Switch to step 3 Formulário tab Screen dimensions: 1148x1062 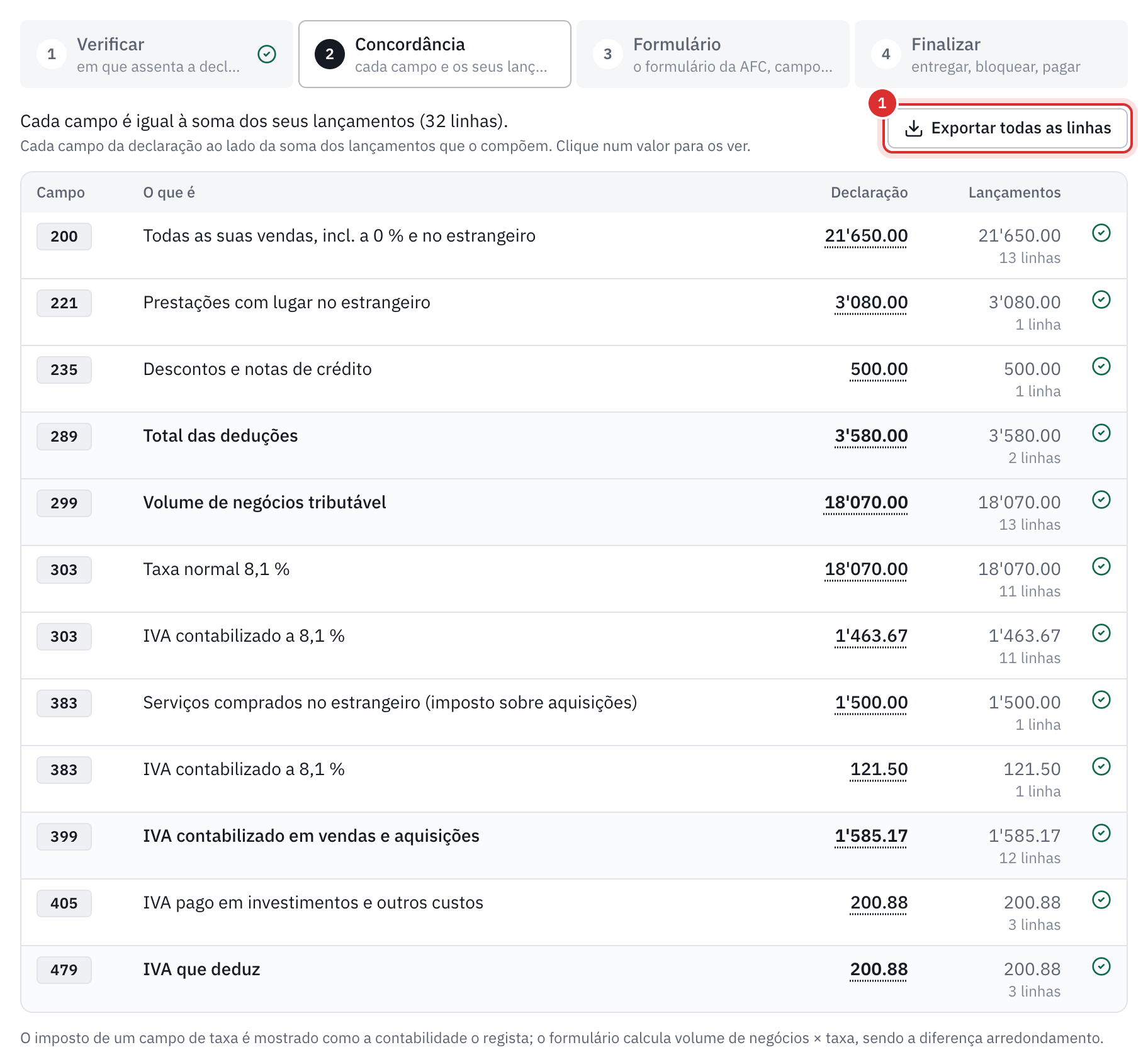click(713, 54)
